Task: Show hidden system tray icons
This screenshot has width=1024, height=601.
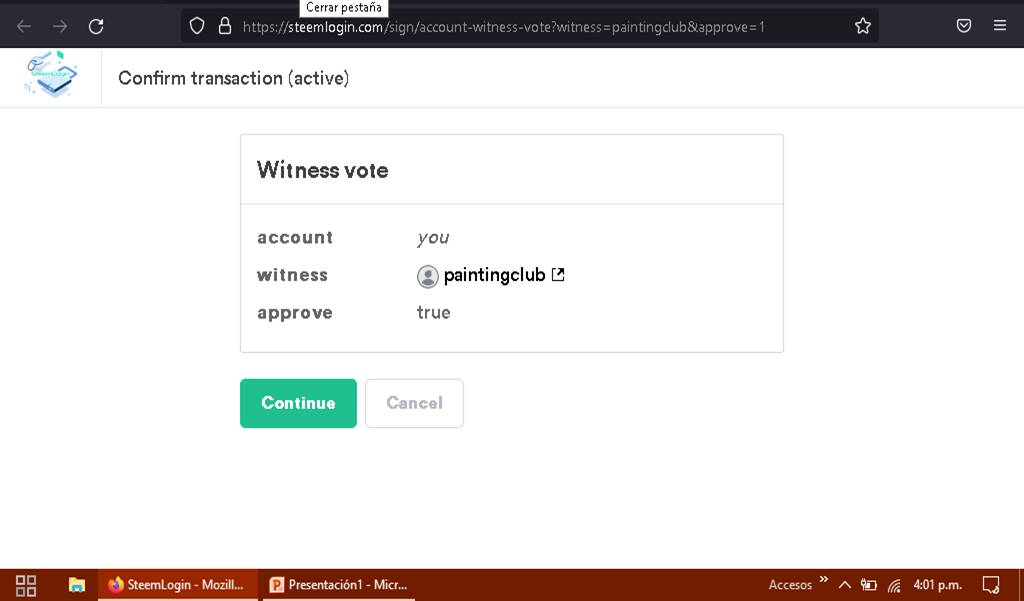Action: tap(844, 585)
